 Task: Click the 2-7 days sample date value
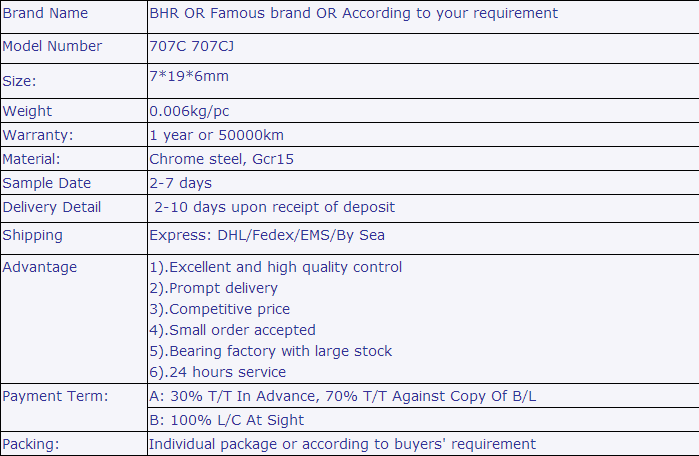180,183
